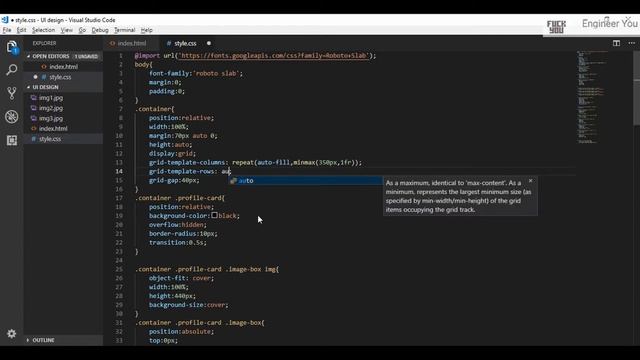
Task: Click on 'transition:0.5s;' line
Action: [178, 242]
